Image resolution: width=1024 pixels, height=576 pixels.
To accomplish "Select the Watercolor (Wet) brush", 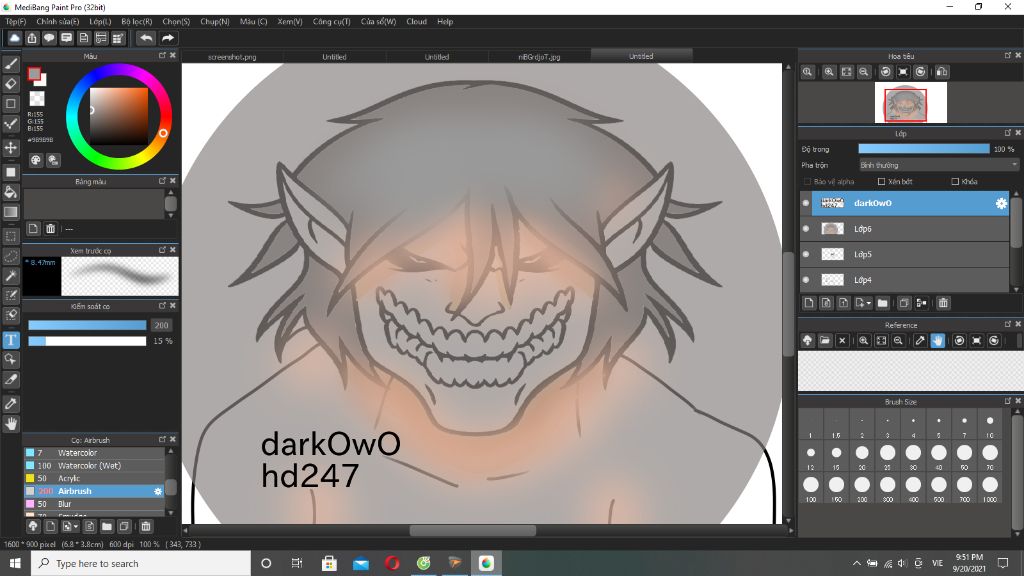I will point(94,466).
